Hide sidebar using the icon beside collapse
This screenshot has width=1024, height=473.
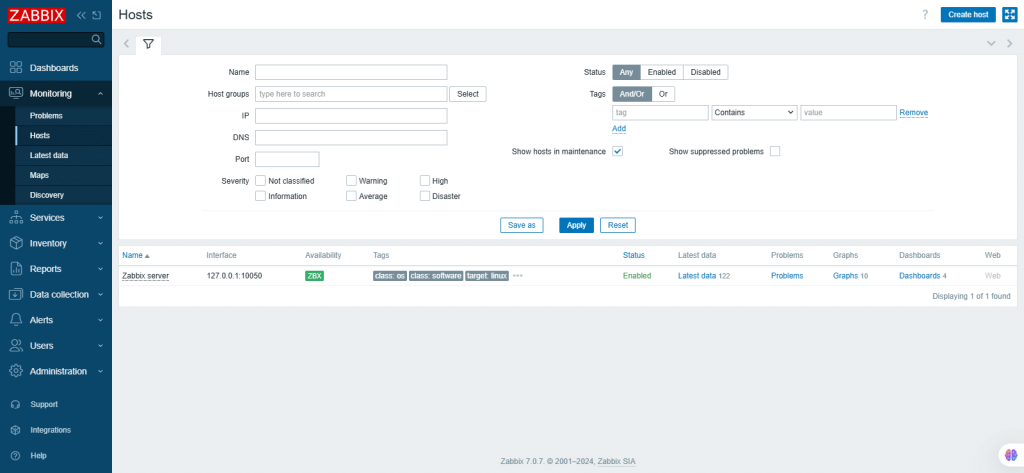point(97,15)
